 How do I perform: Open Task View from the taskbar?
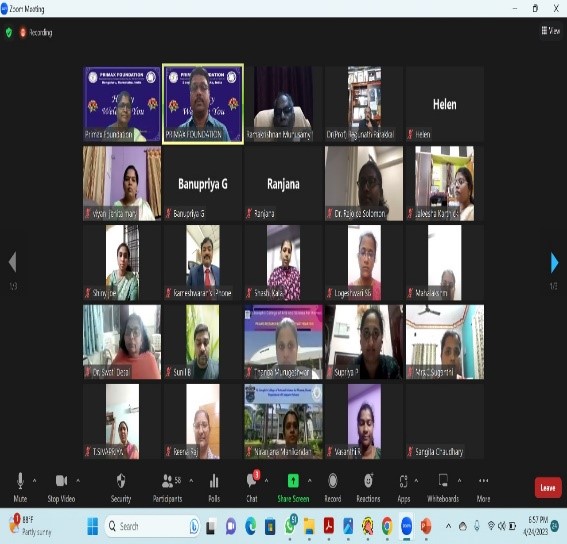pos(211,526)
